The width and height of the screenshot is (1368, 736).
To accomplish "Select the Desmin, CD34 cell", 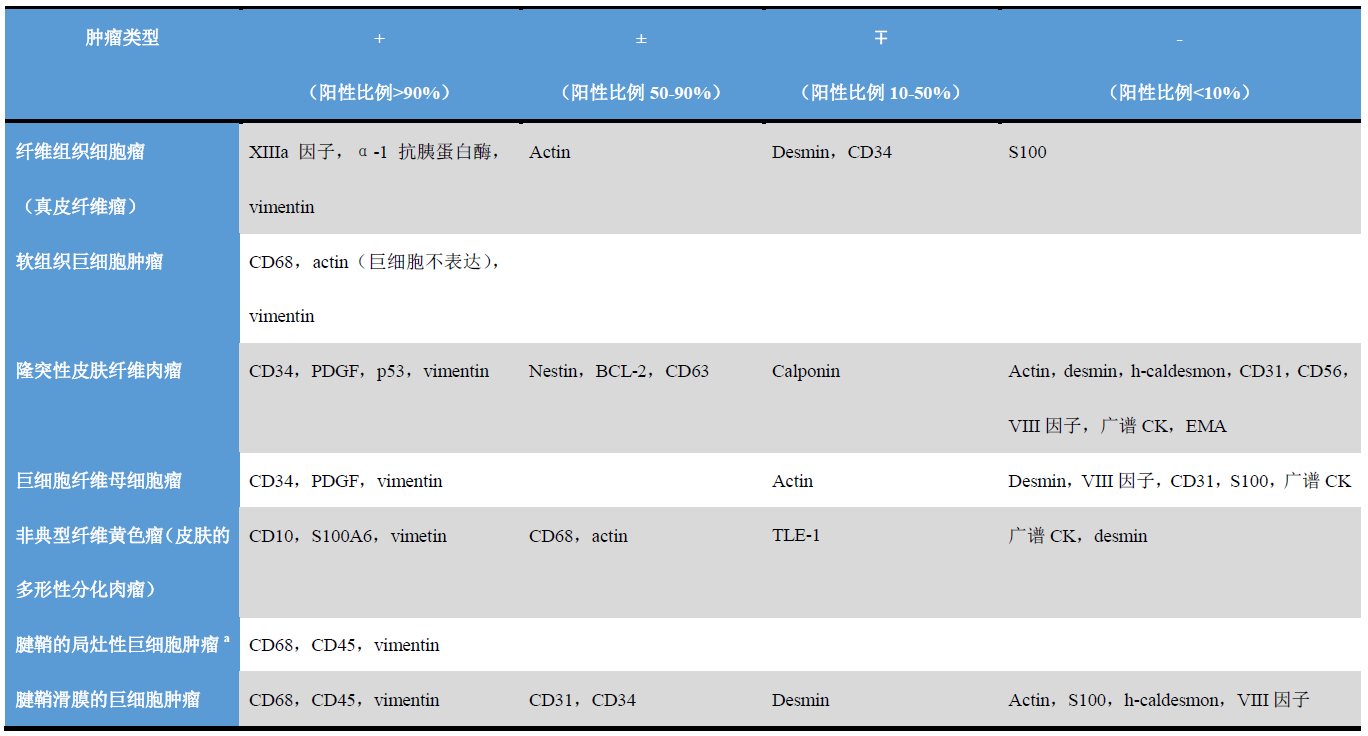I will [x=831, y=152].
